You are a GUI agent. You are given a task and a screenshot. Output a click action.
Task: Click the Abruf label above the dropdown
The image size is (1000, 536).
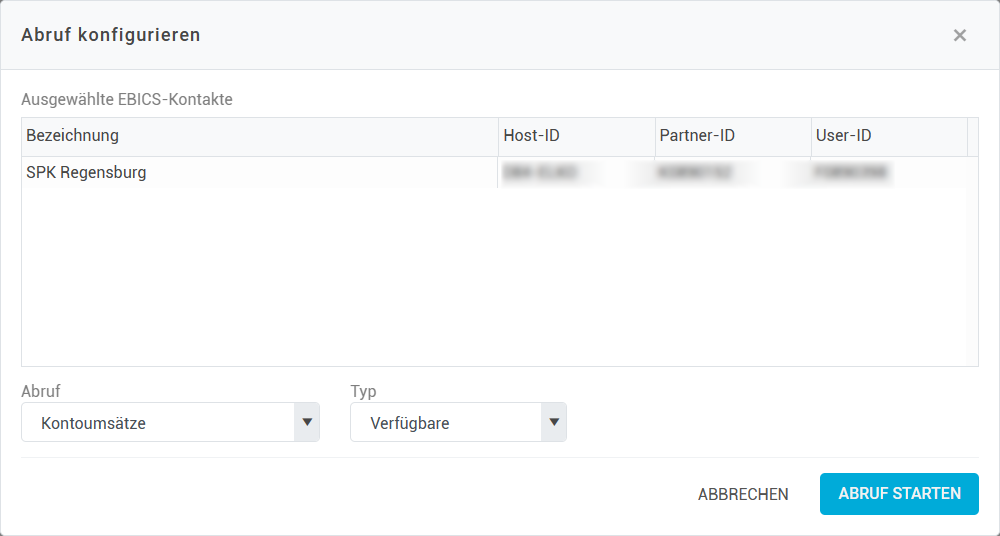click(x=41, y=391)
